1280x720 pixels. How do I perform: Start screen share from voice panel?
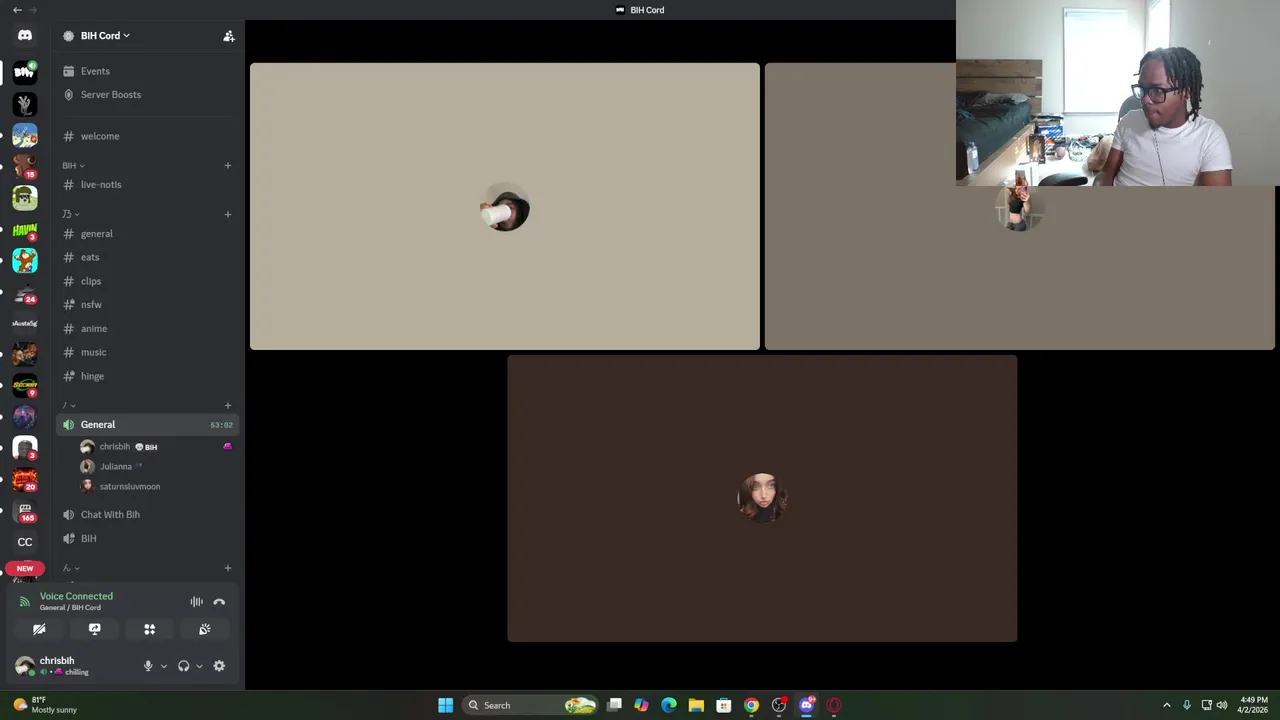click(95, 629)
